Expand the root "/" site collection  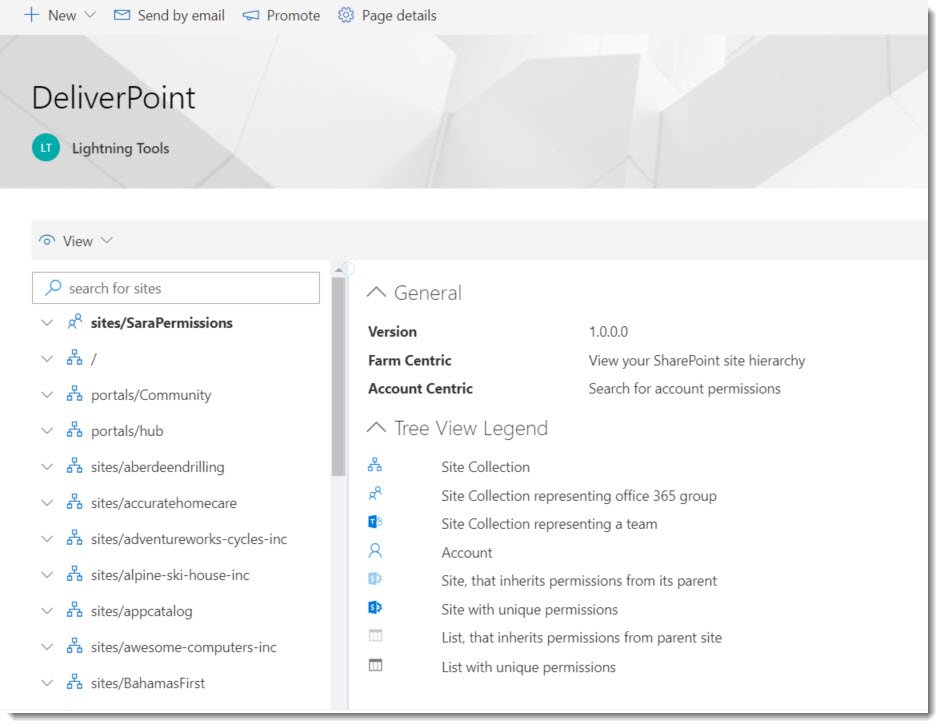[47, 359]
